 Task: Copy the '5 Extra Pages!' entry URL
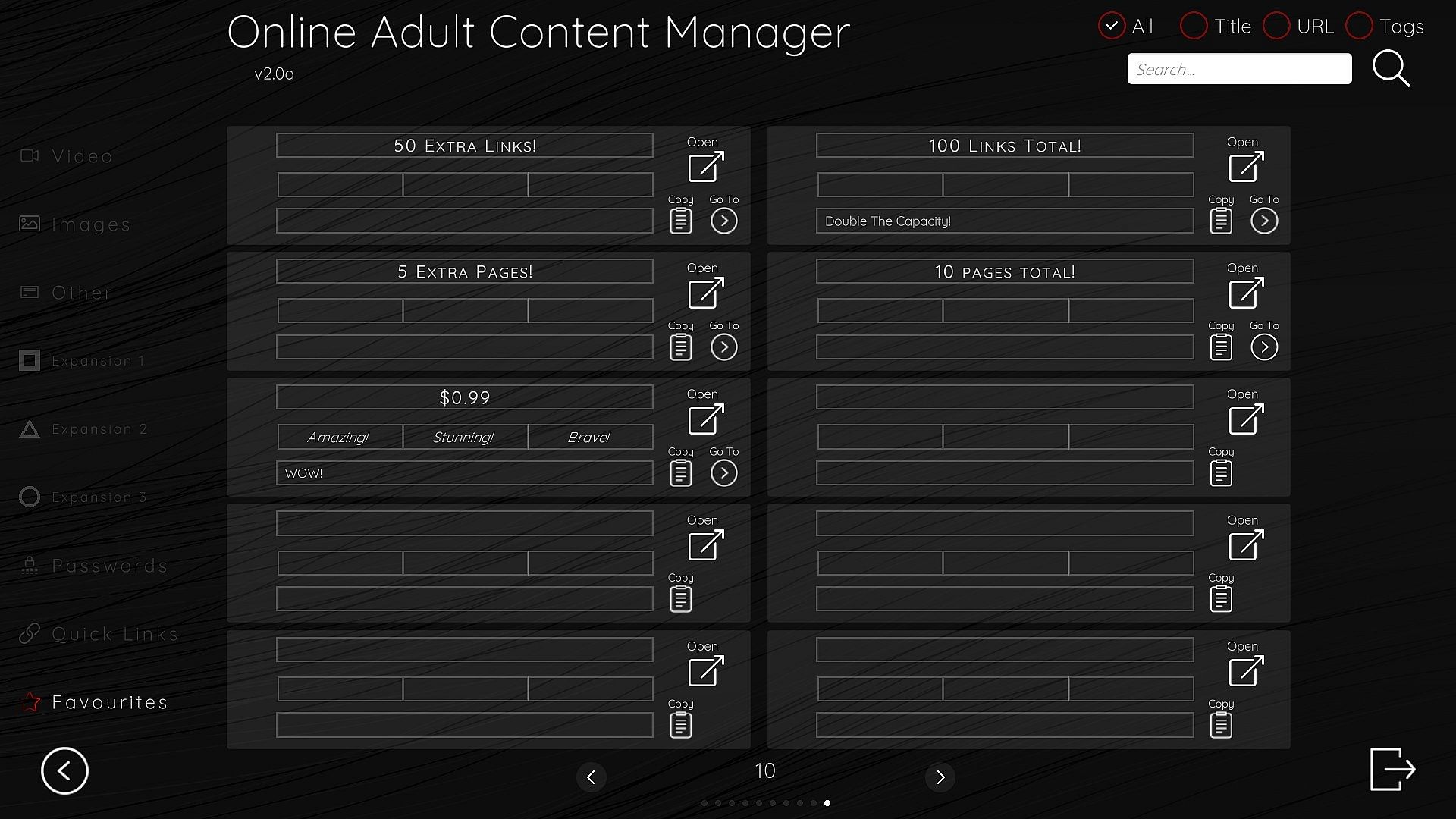pos(680,347)
